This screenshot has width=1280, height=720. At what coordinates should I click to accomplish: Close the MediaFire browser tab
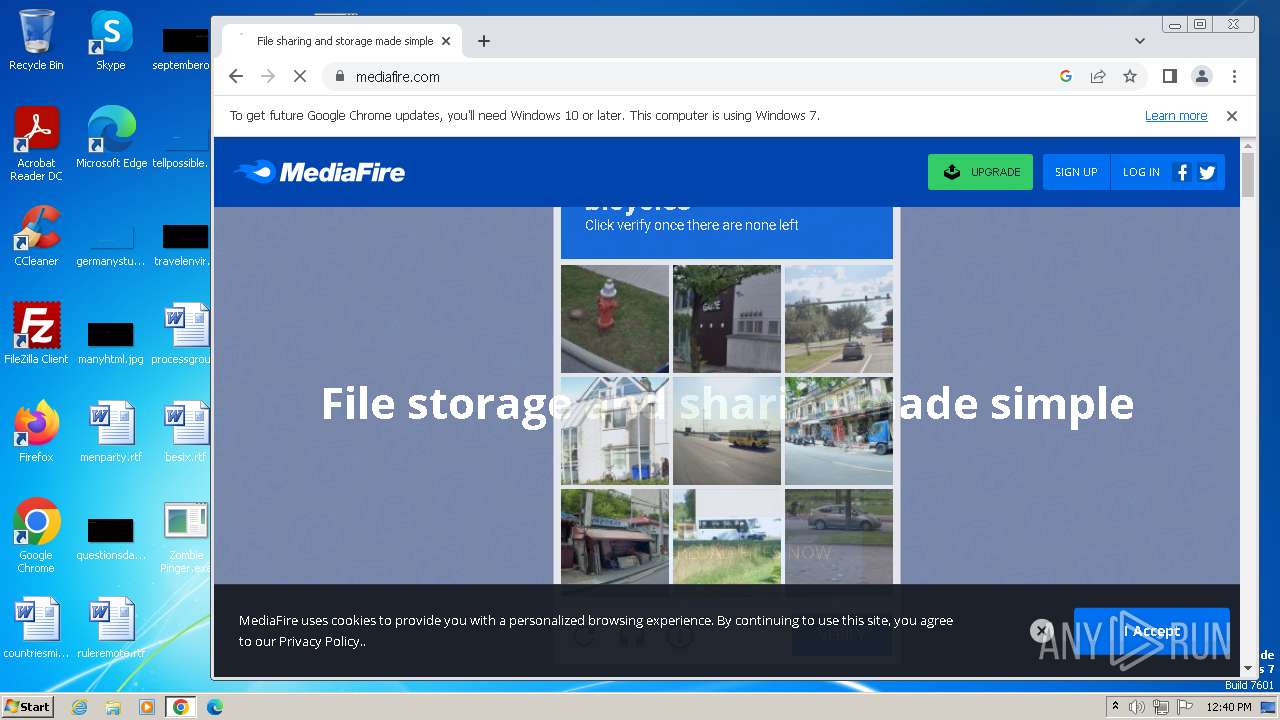click(446, 41)
